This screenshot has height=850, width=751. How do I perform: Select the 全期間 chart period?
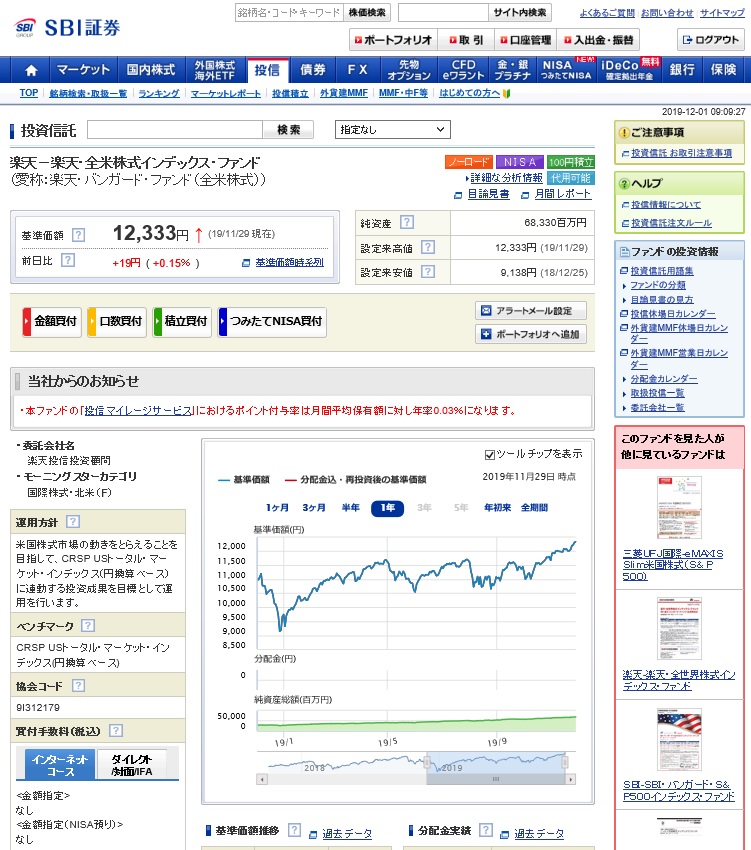534,507
